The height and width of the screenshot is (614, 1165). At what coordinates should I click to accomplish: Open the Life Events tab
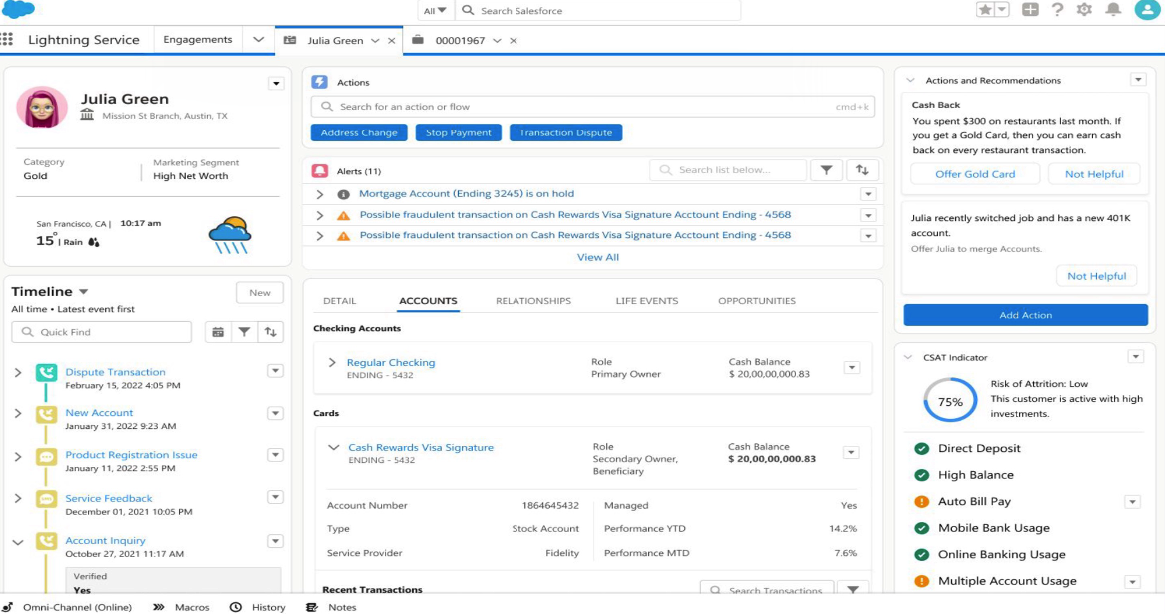tap(646, 301)
